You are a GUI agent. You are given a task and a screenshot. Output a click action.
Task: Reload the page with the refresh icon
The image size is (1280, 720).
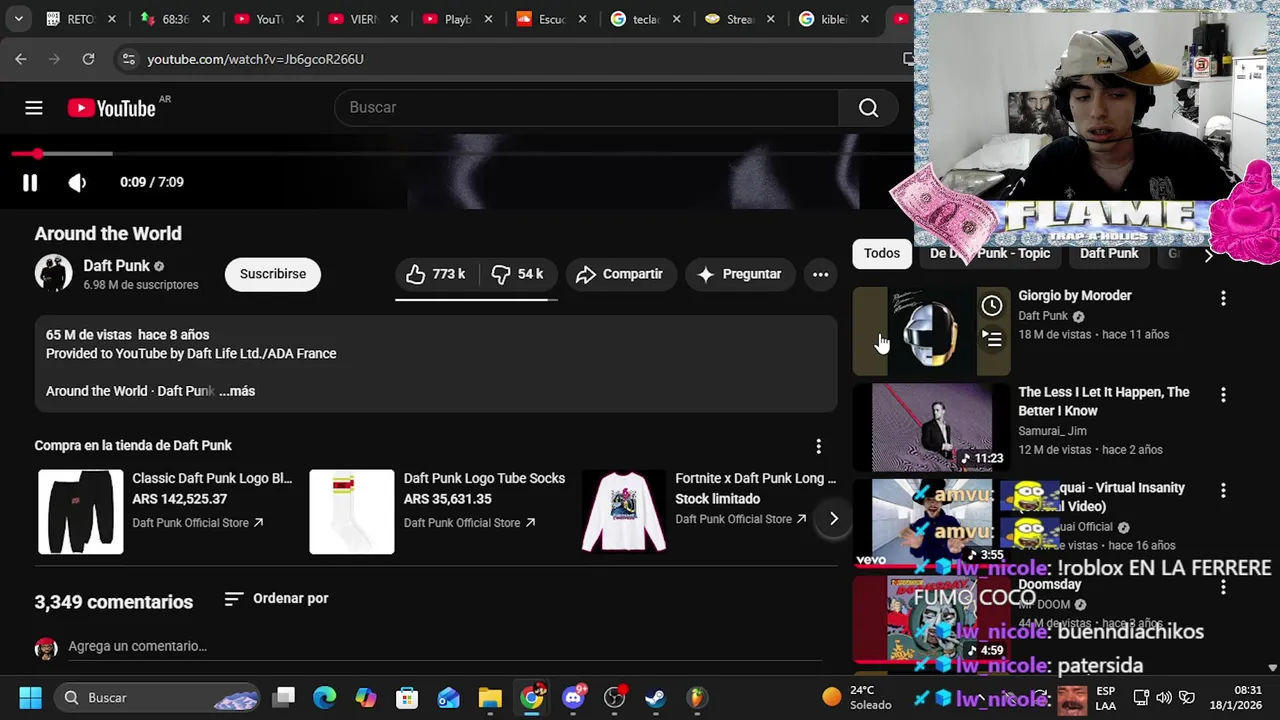88,59
